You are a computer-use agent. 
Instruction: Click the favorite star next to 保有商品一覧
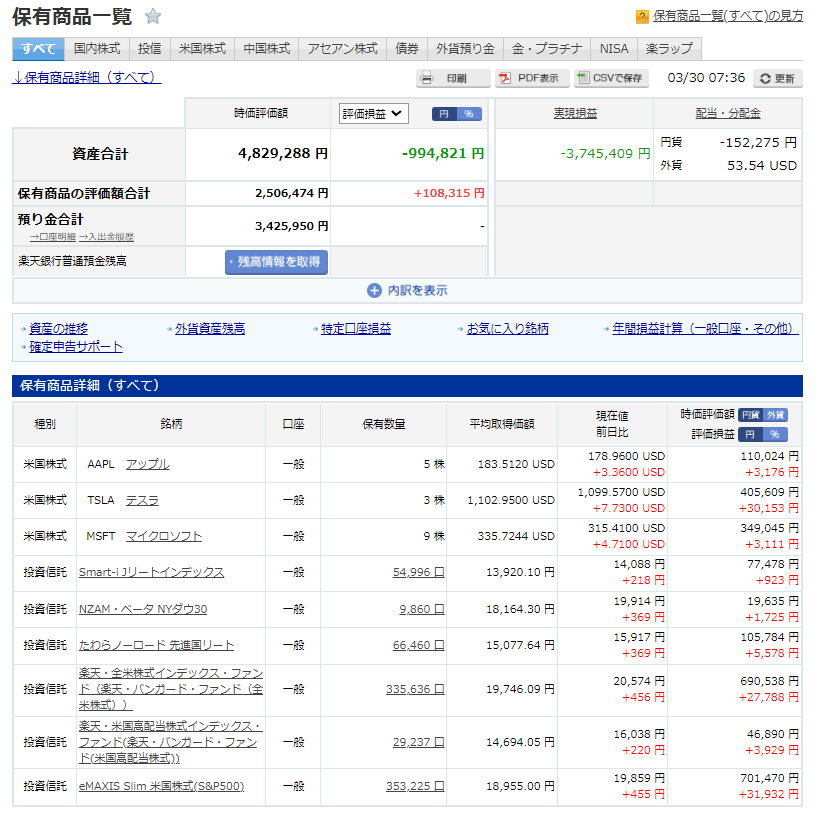click(x=152, y=16)
